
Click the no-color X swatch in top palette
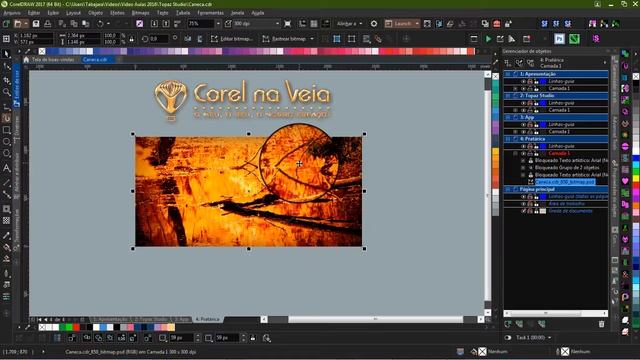pyautogui.click(x=42, y=51)
